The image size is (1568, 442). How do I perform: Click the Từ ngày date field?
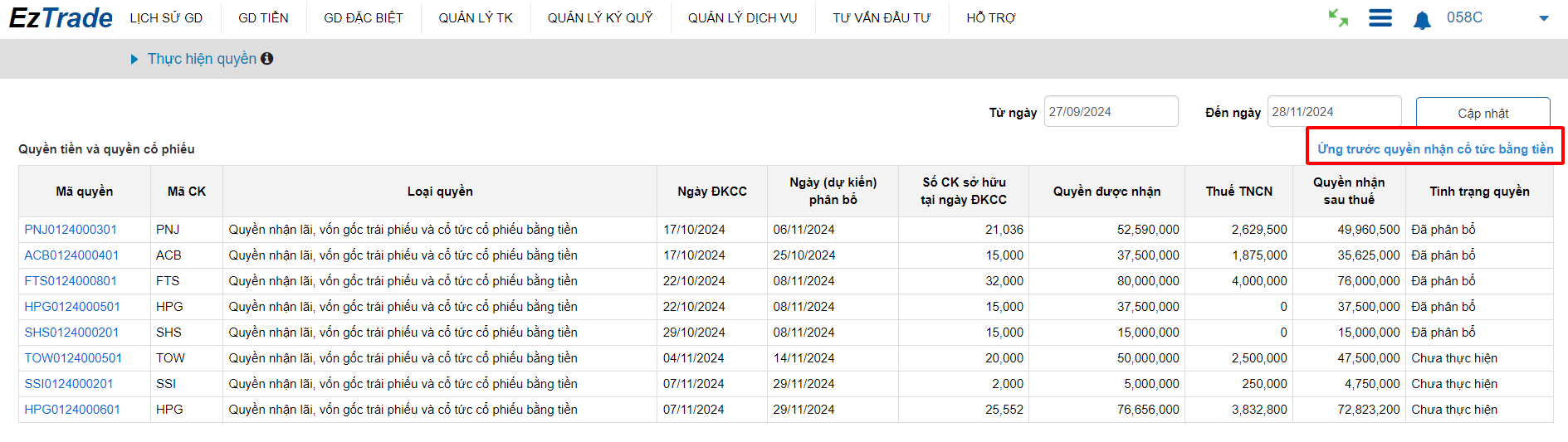pos(1111,112)
